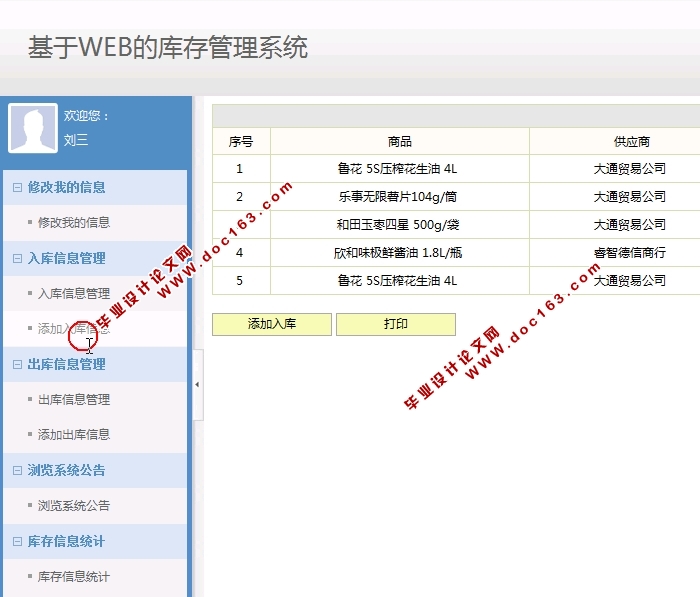The height and width of the screenshot is (597, 700).
Task: Click sequence number 1 cell
Action: [x=240, y=169]
